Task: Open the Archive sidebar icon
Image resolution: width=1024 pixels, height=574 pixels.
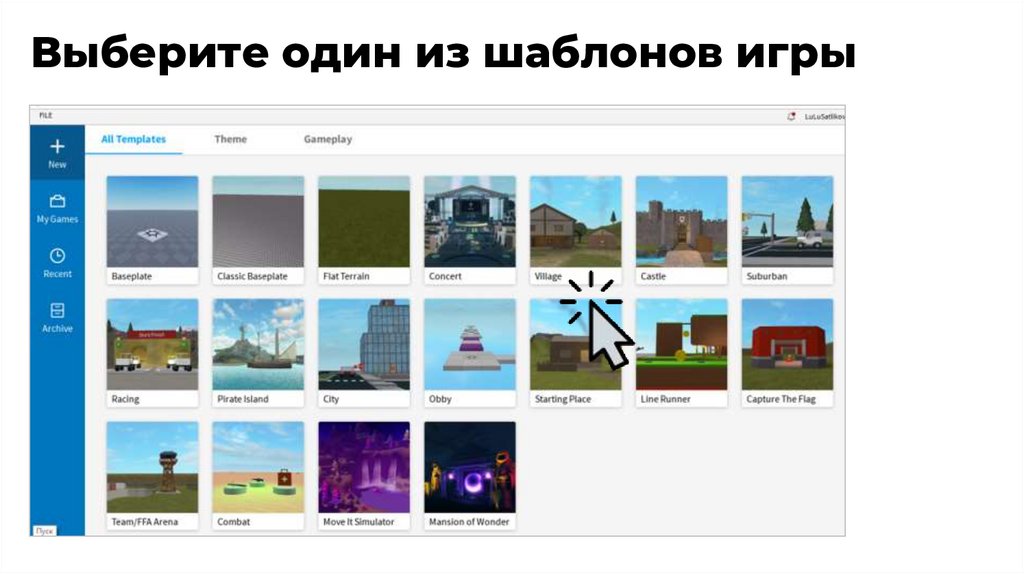Action: click(57, 318)
